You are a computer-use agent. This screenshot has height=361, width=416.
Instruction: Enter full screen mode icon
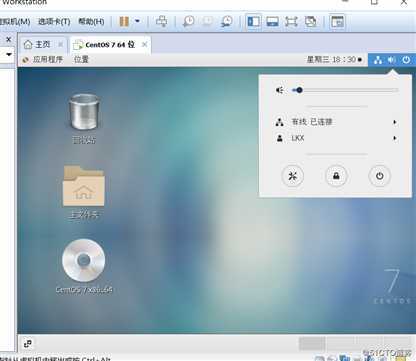coord(291,22)
